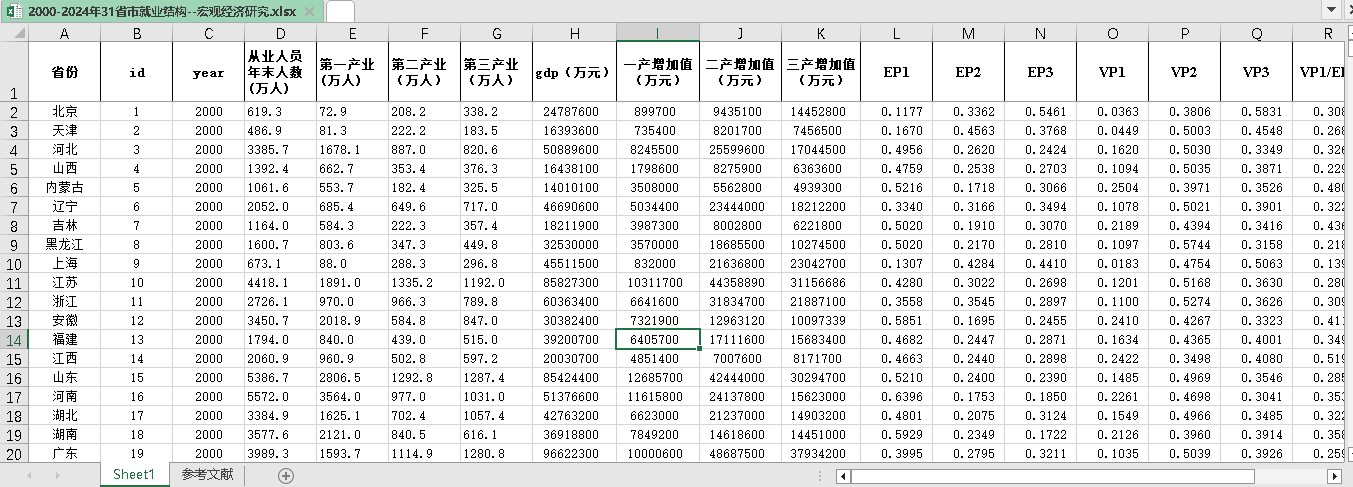Viewport: 1353px width, 487px height.
Task: Select all cells with the corner button
Action: tap(14, 33)
